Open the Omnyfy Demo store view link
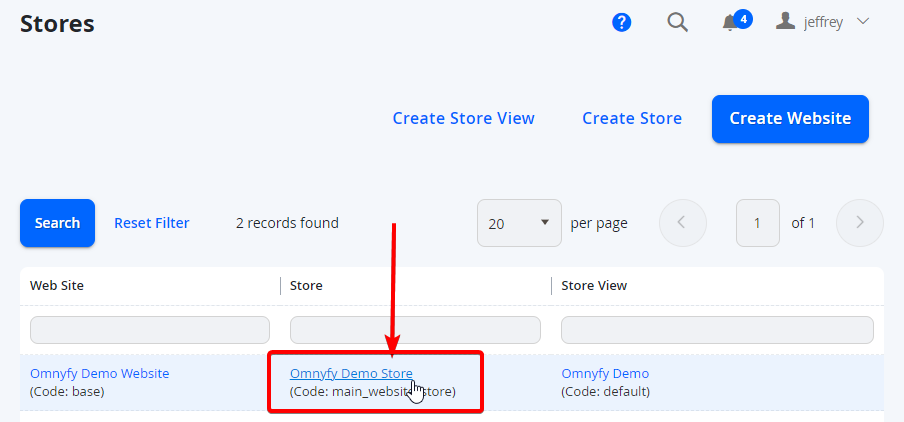904x422 pixels. click(x=605, y=374)
